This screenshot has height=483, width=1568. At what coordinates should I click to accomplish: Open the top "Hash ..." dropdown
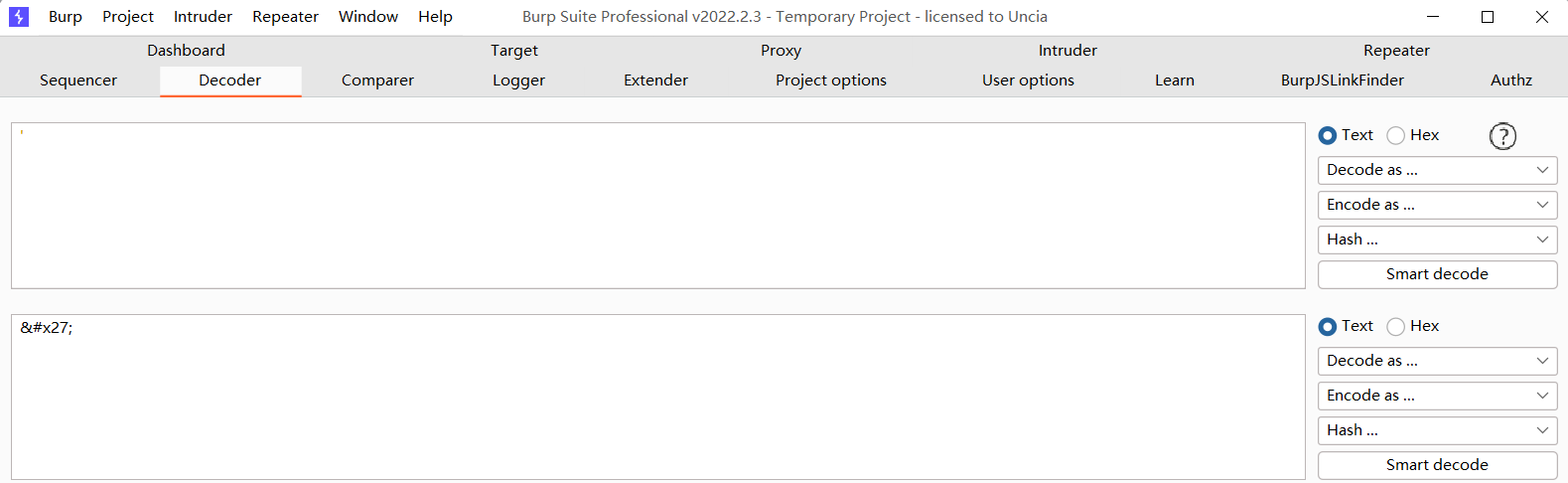[1437, 240]
